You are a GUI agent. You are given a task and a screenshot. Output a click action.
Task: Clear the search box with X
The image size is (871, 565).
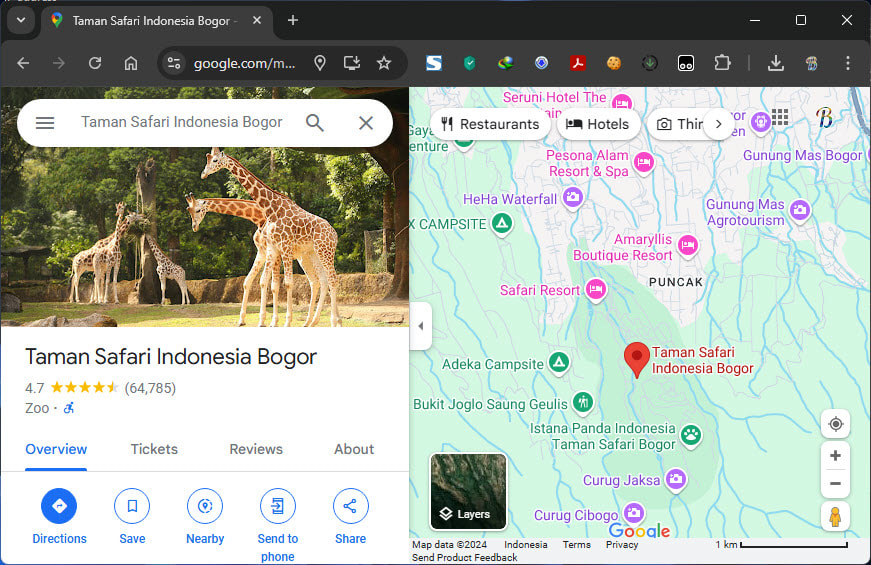coord(366,123)
